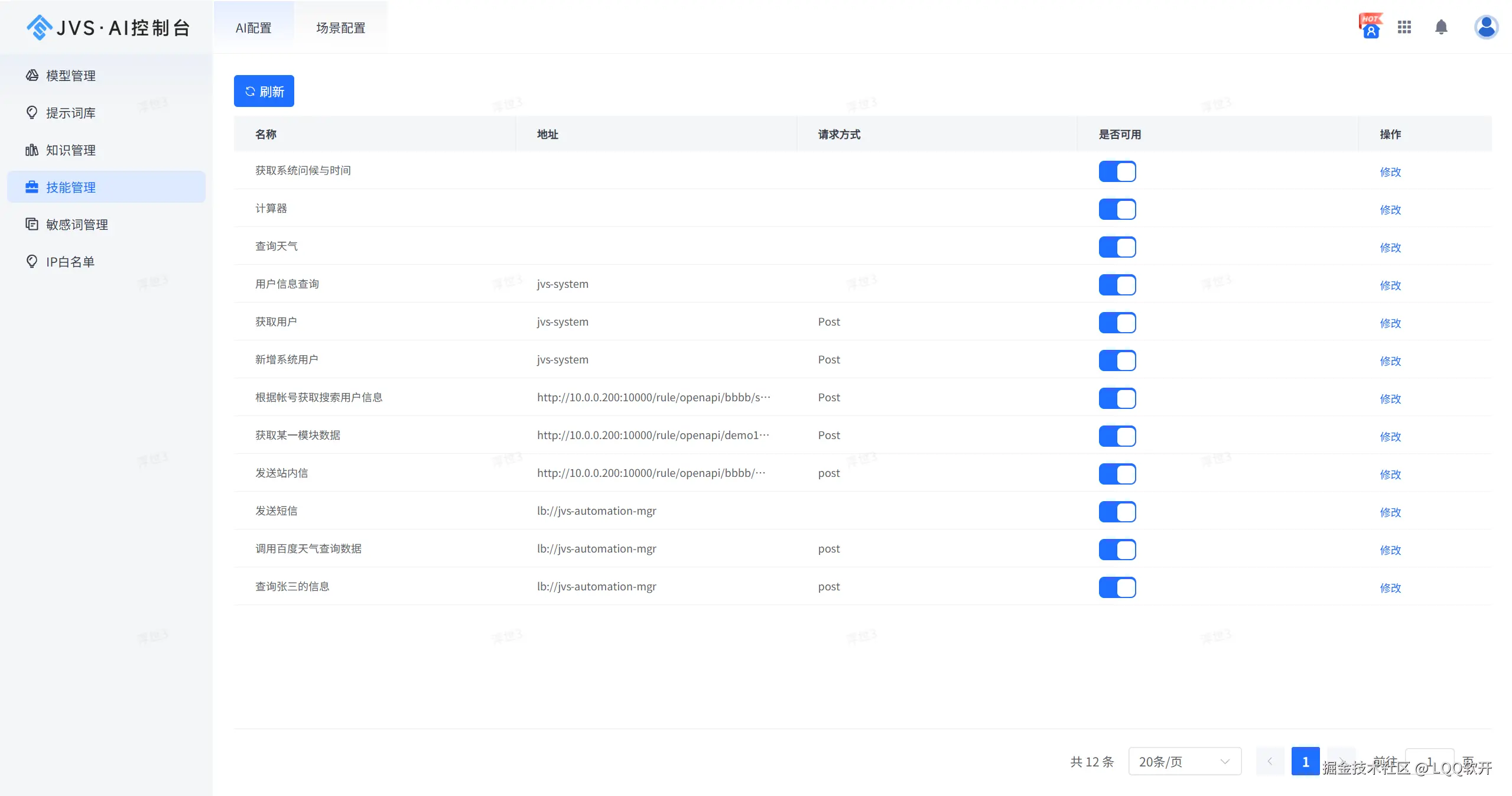Disable availability for 计算器 skill
This screenshot has width=1512, height=796.
[1116, 209]
